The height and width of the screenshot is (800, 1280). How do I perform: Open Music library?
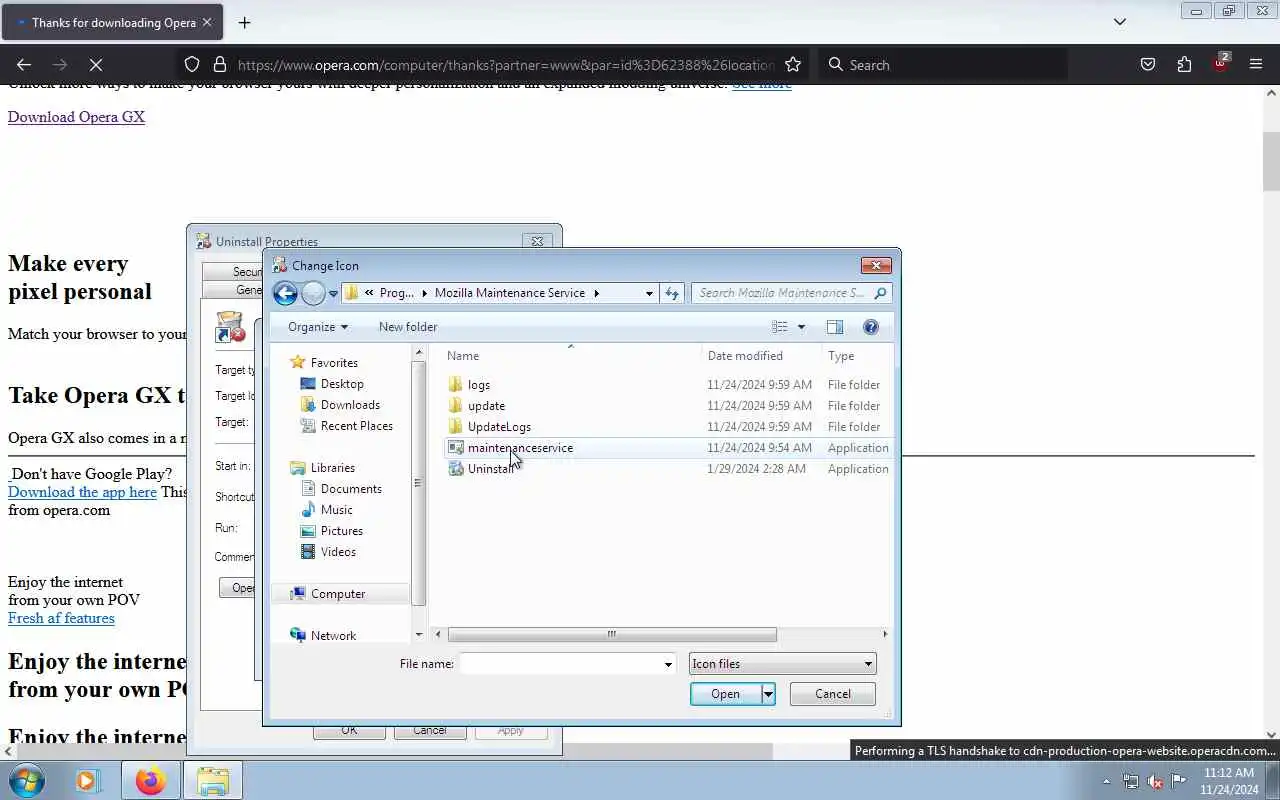(x=336, y=510)
